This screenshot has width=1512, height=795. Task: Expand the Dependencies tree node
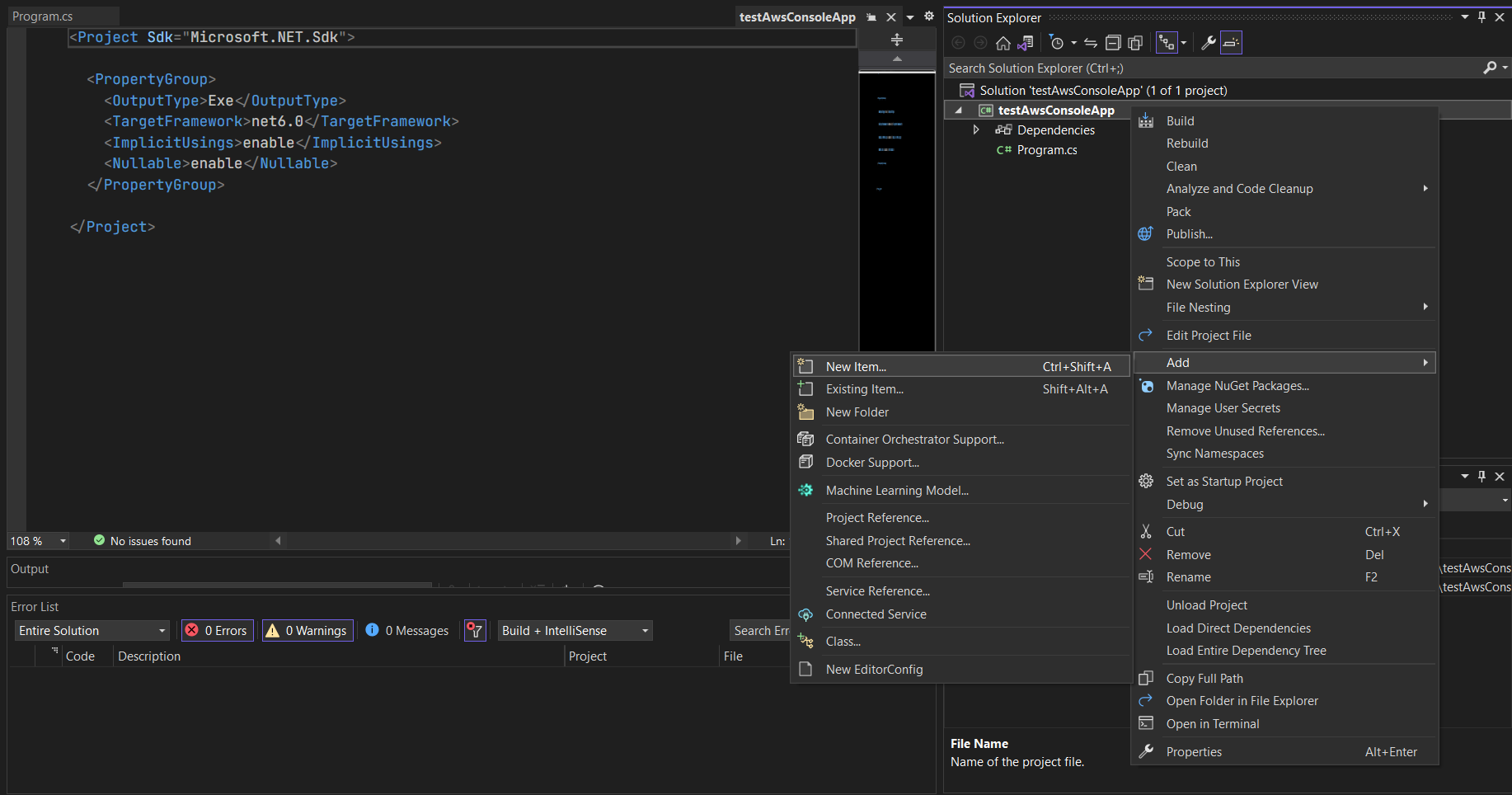pyautogui.click(x=976, y=130)
